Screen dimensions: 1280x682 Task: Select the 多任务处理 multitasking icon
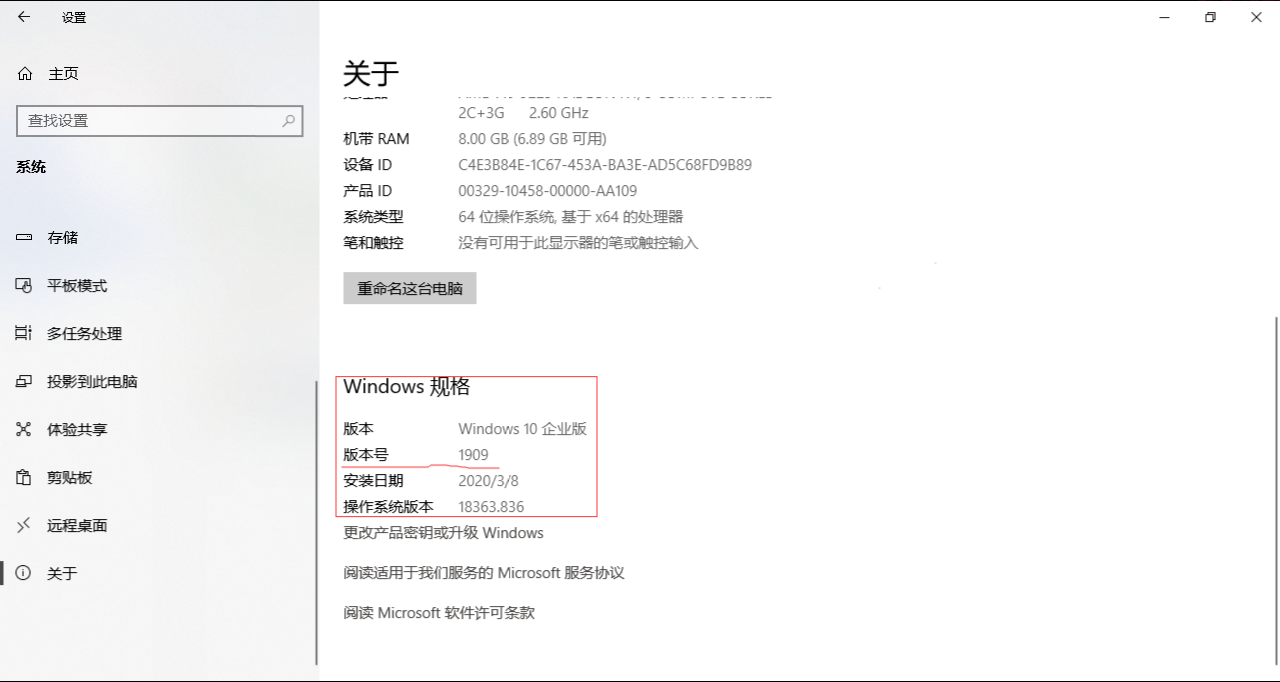tap(25, 334)
